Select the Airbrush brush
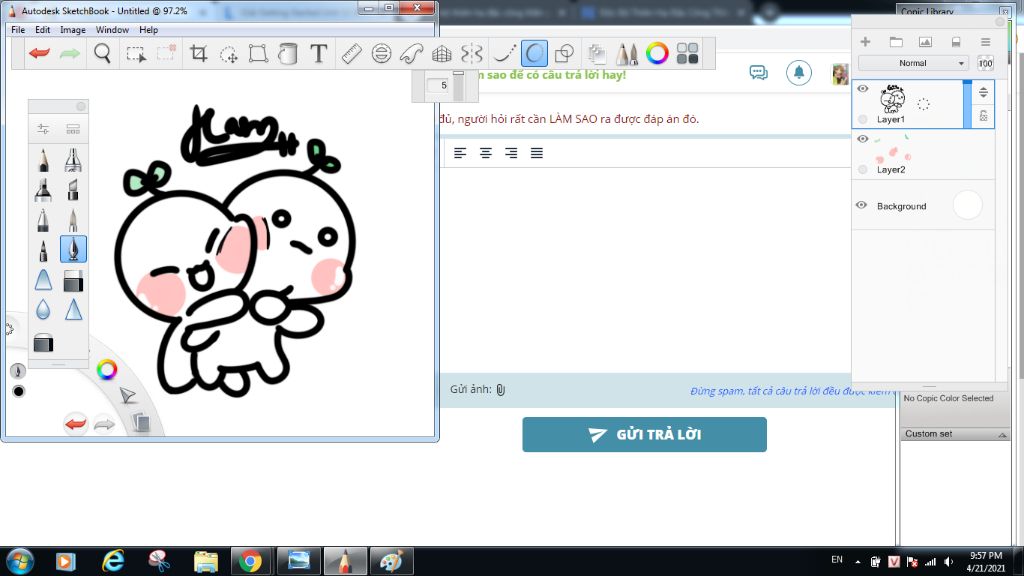The image size is (1024, 576). (x=73, y=160)
